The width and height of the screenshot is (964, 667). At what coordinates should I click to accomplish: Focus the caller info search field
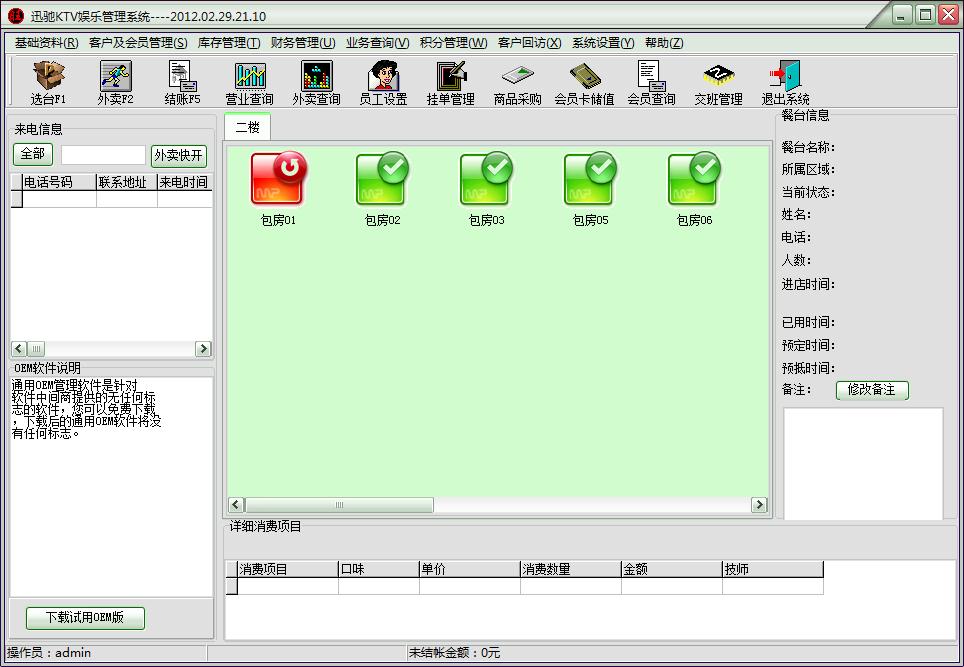103,155
